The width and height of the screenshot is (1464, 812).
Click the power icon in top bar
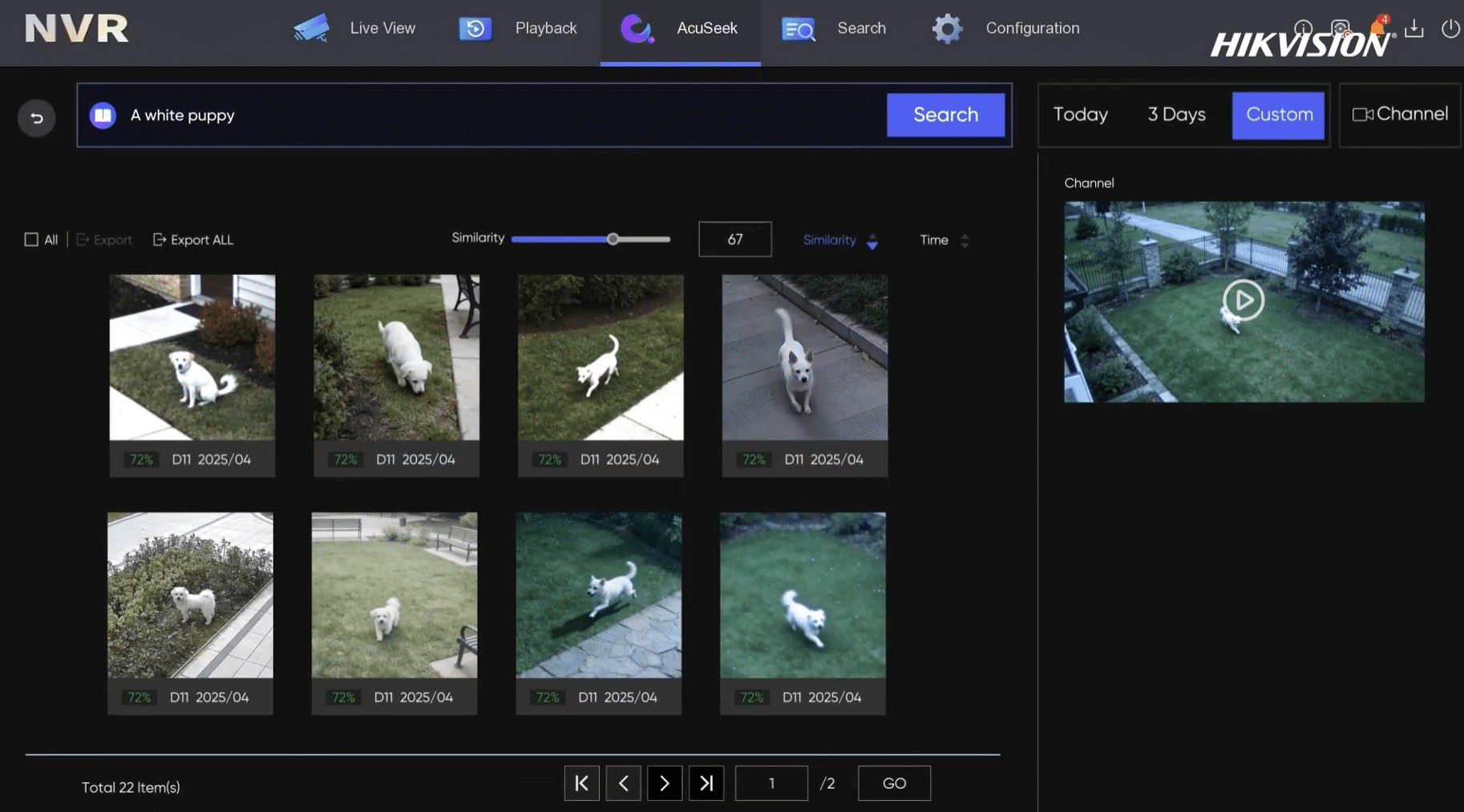pos(1450,28)
